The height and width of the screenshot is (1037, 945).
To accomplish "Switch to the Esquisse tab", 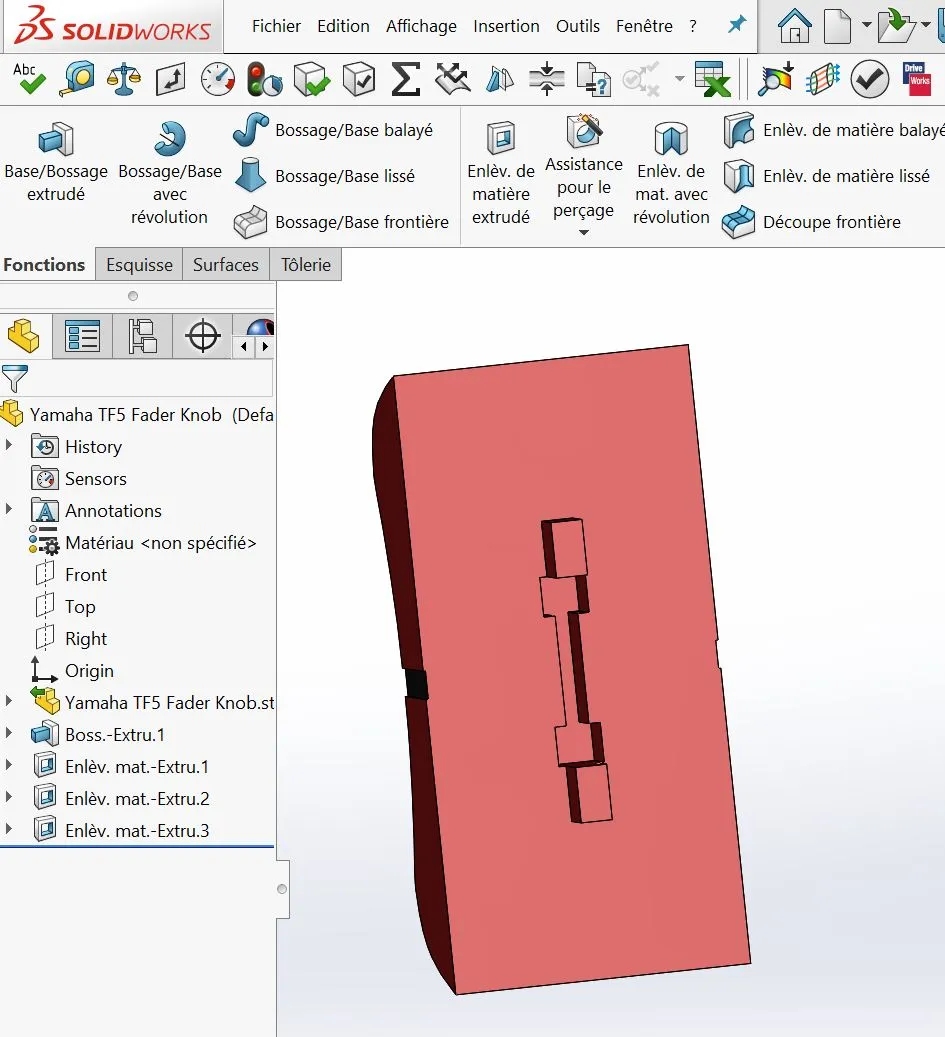I will pyautogui.click(x=139, y=265).
